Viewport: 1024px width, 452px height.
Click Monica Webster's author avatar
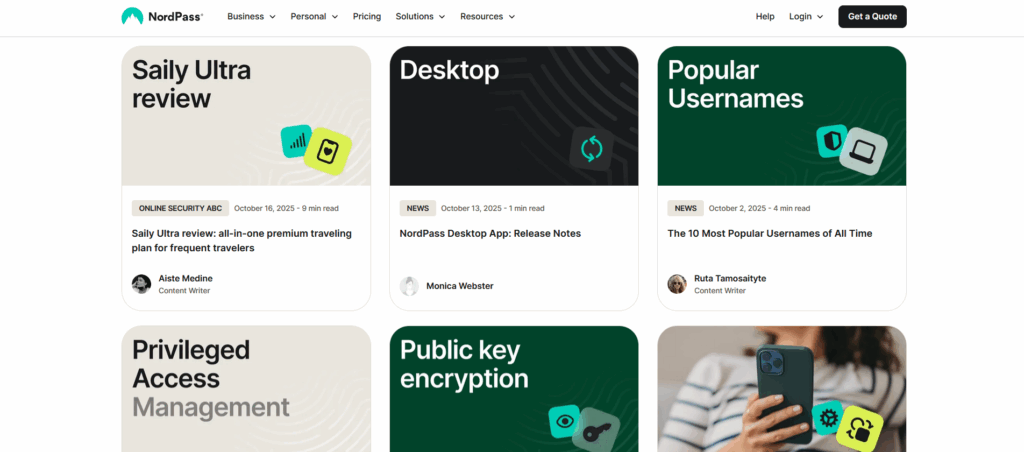410,286
